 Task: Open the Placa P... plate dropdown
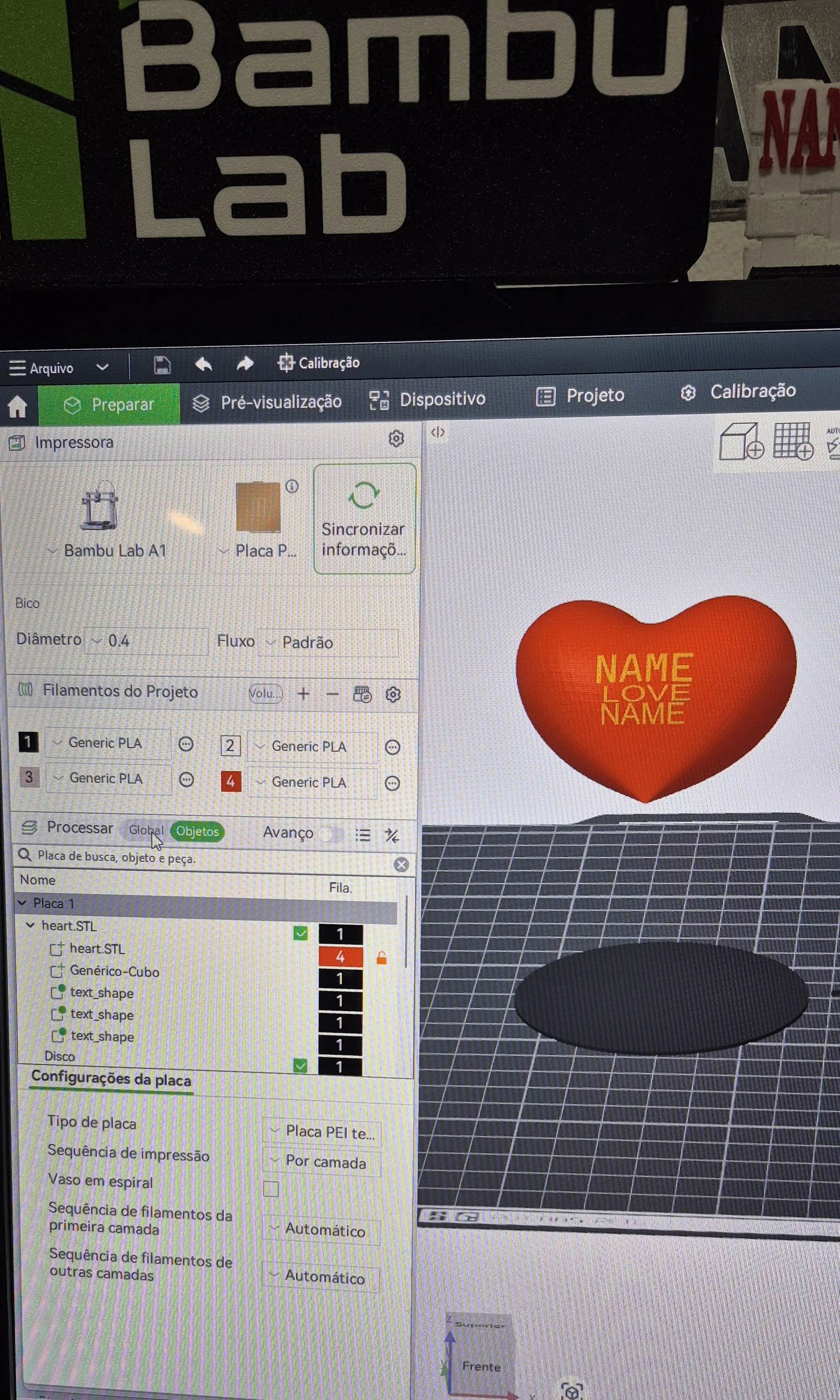(x=258, y=550)
